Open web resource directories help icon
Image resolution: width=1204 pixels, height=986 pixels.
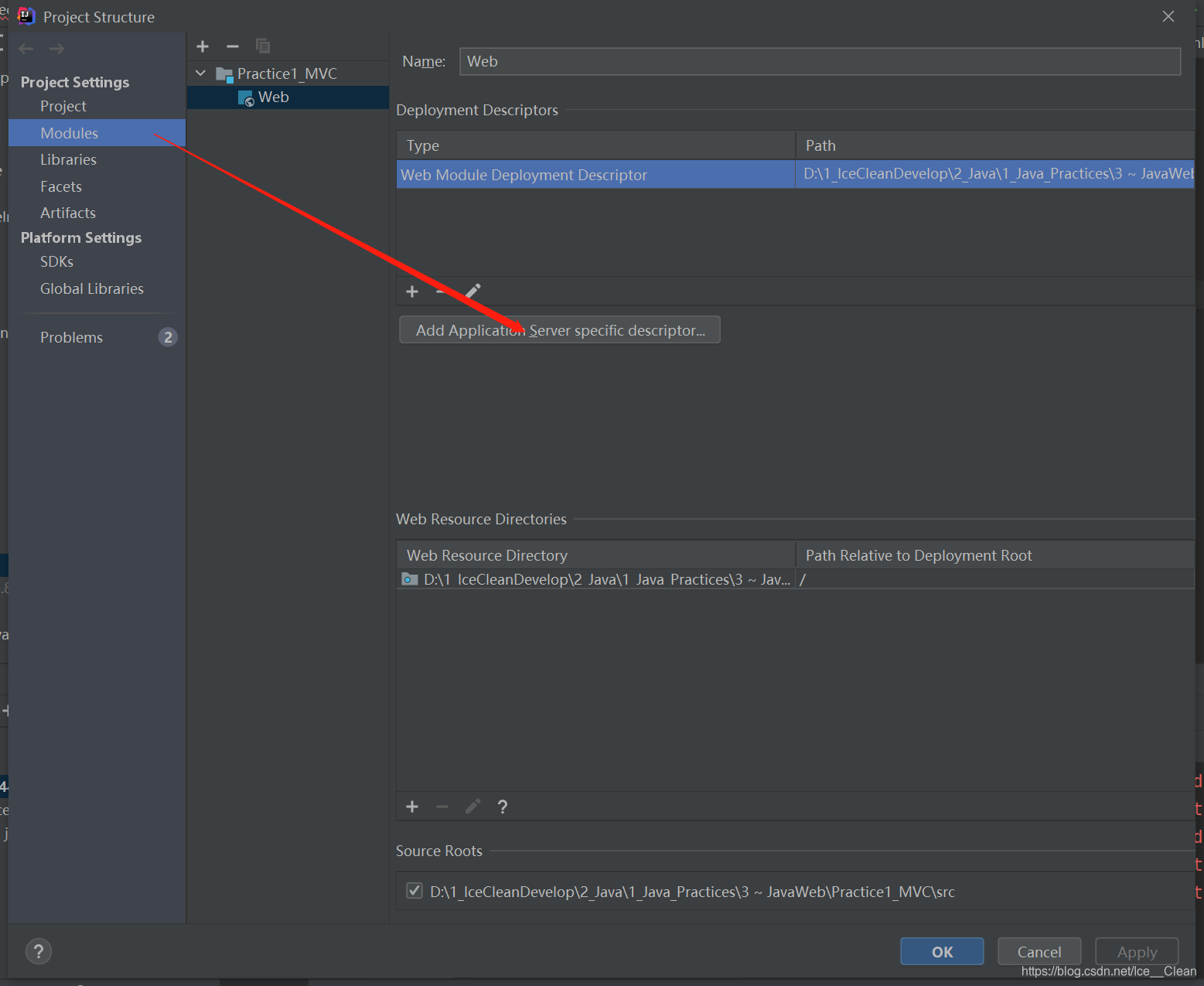503,807
